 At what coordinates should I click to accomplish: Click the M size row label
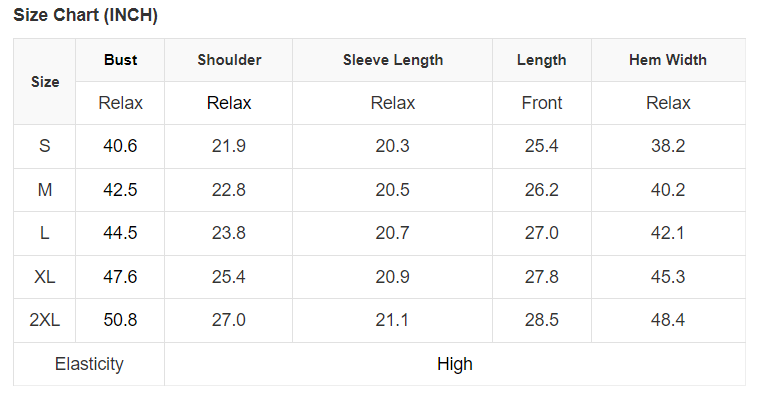click(x=45, y=190)
